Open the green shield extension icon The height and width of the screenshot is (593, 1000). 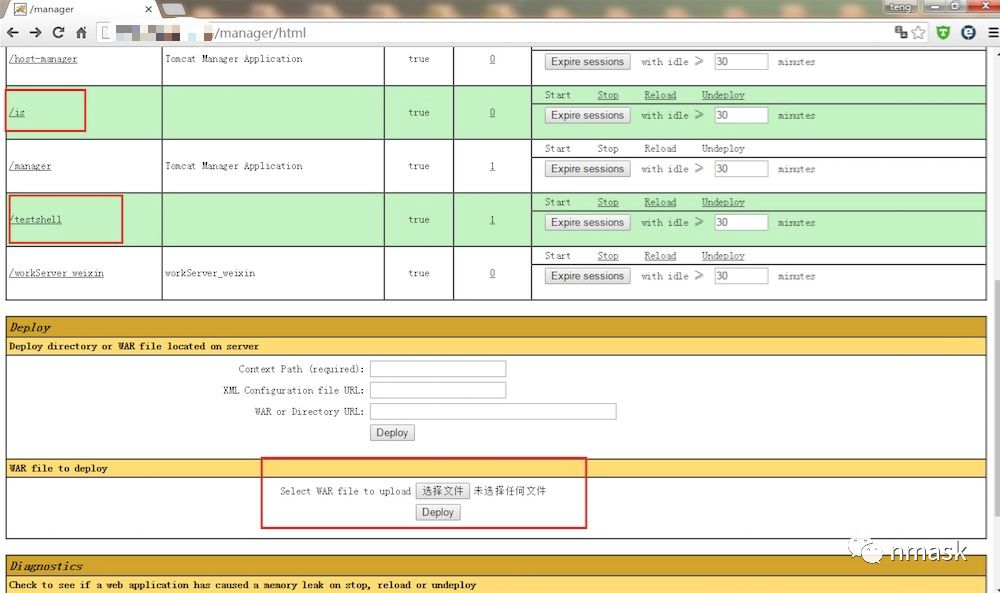click(x=943, y=33)
